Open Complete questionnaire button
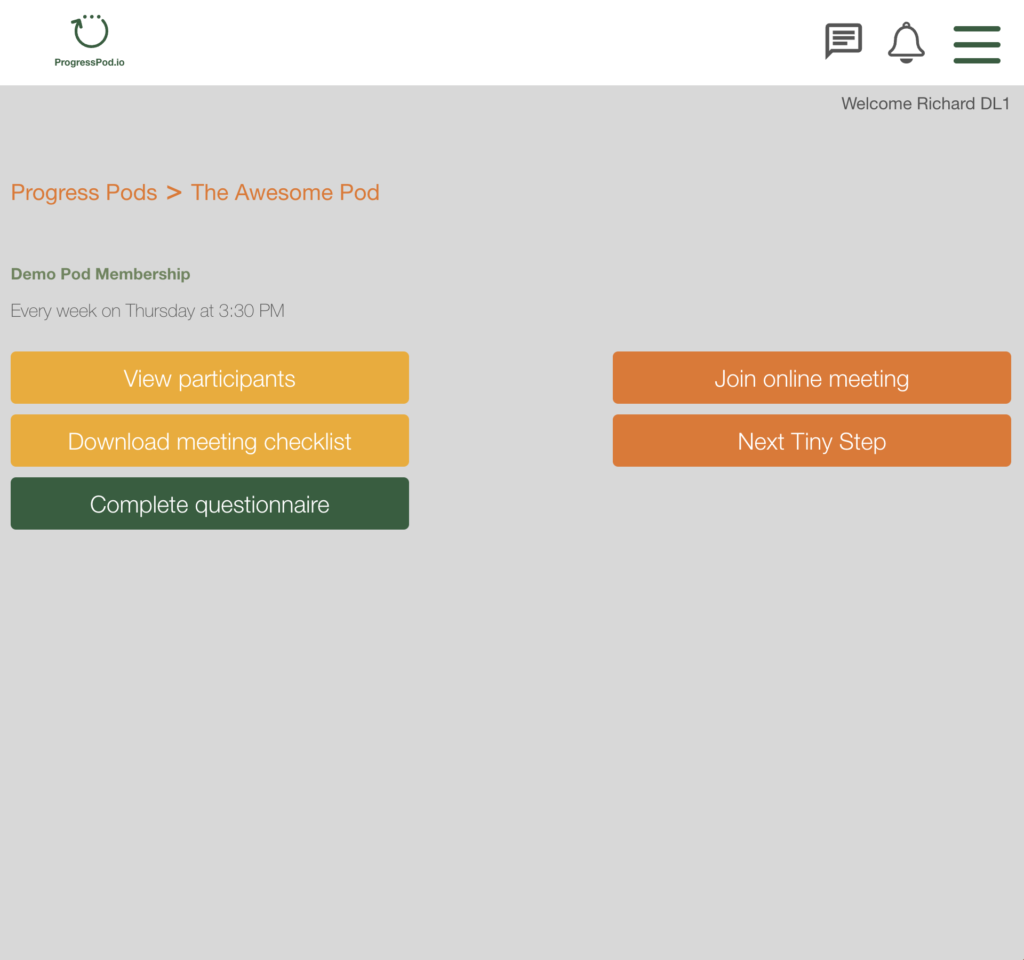This screenshot has width=1024, height=960. (x=210, y=503)
